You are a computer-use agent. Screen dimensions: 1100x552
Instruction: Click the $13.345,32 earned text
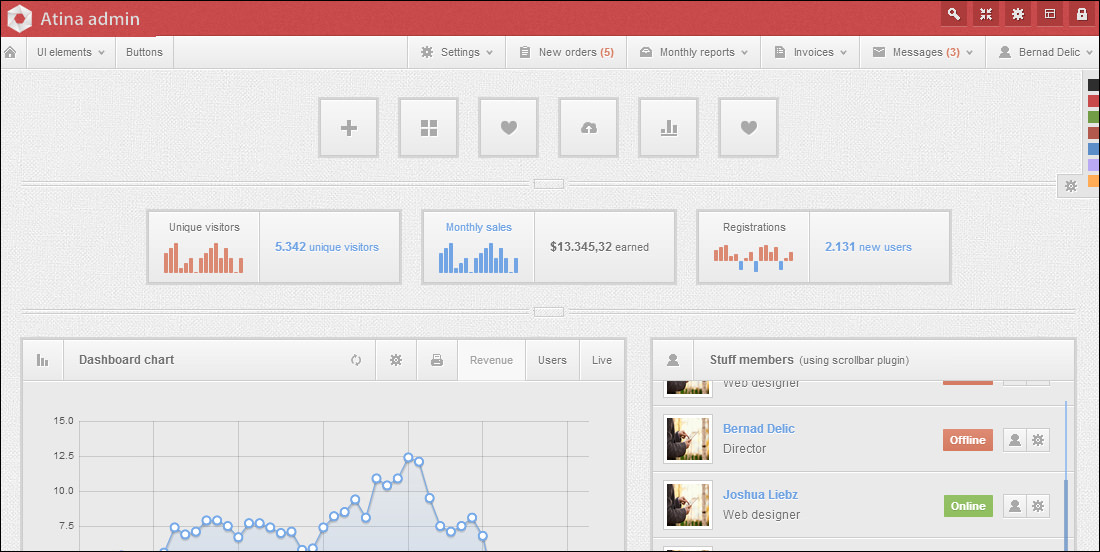(x=599, y=247)
